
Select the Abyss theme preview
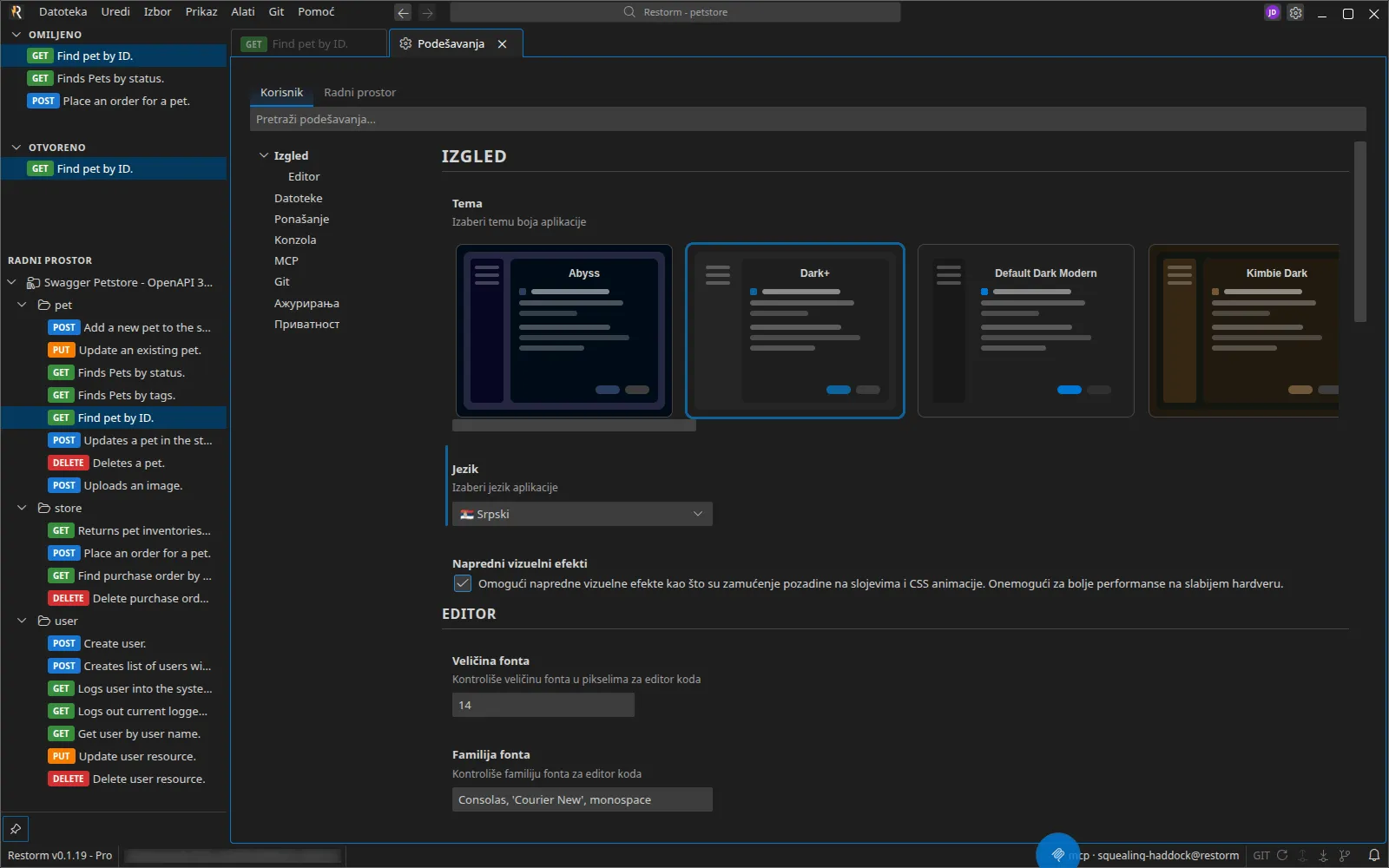click(x=564, y=331)
